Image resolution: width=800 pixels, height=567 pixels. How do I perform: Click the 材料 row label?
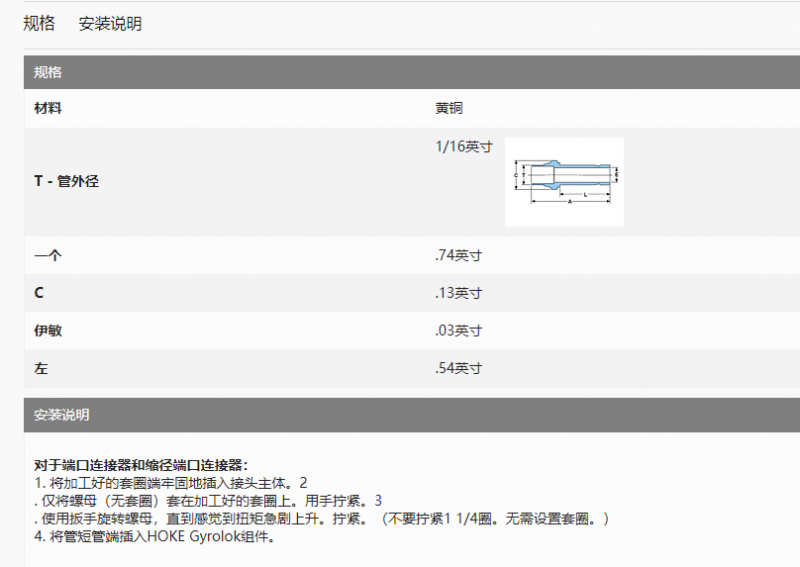48,108
